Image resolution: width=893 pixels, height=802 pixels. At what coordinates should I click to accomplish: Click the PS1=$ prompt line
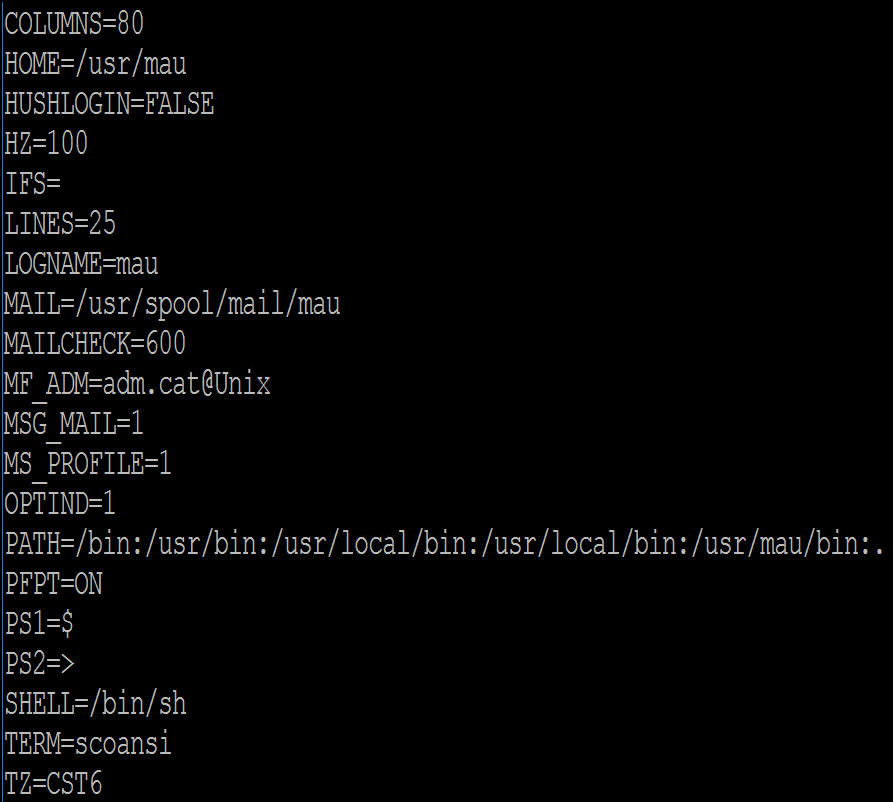pyautogui.click(x=39, y=624)
